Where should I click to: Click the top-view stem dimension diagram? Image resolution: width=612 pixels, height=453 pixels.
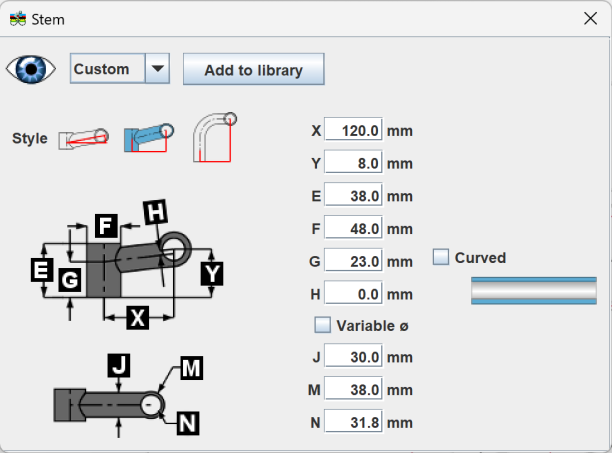pos(128,395)
